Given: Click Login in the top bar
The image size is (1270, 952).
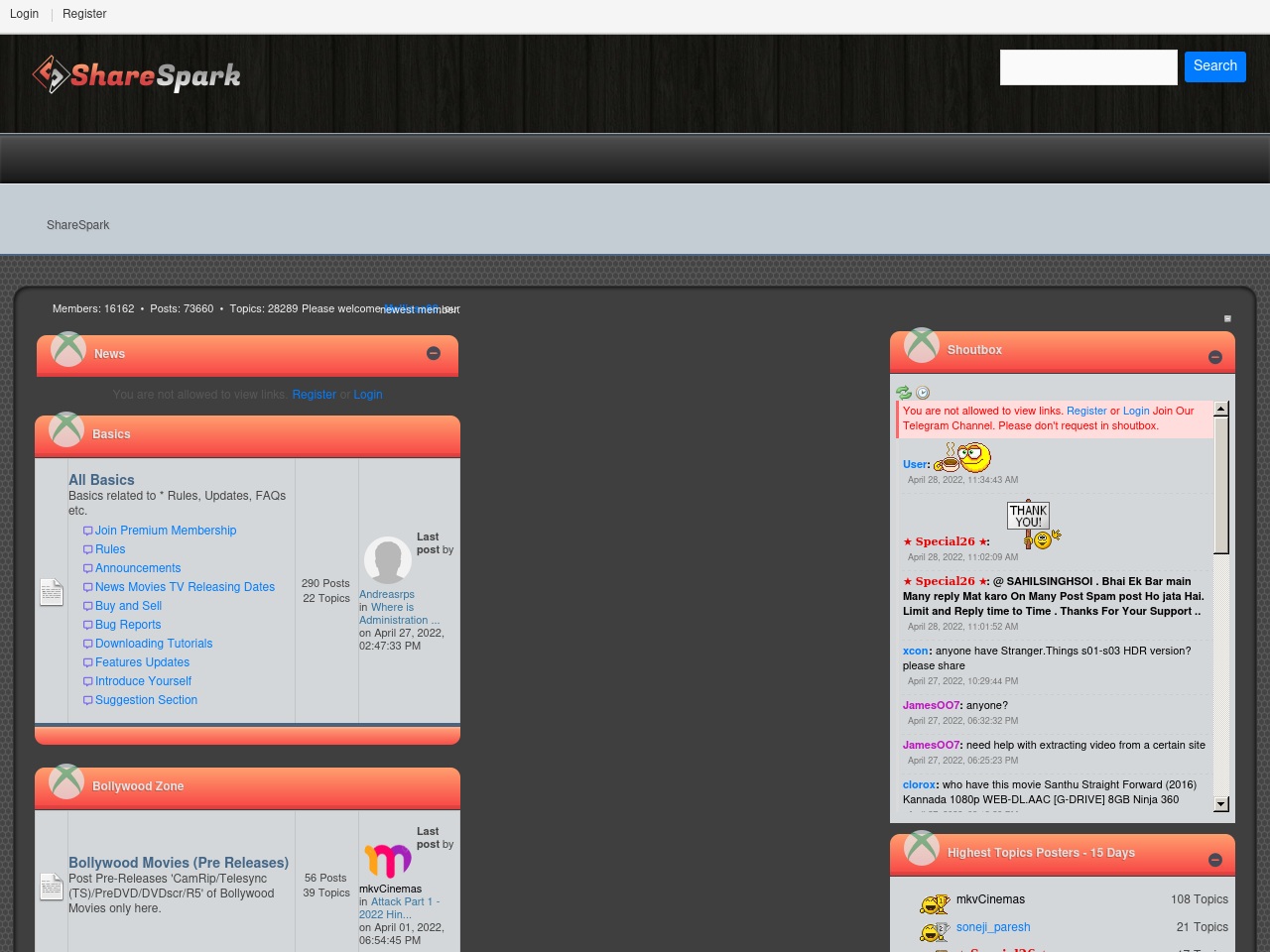Looking at the screenshot, I should (25, 14).
